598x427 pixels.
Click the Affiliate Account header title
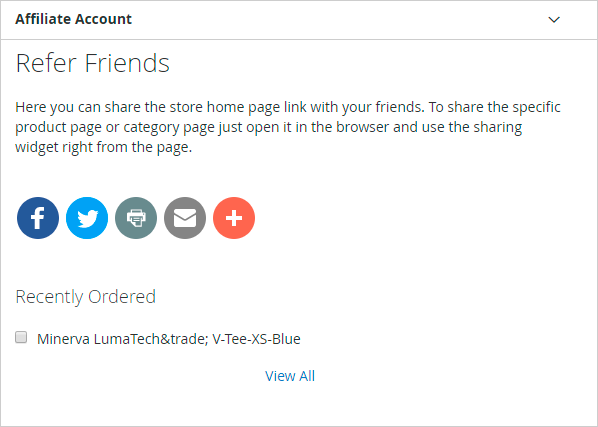point(74,19)
